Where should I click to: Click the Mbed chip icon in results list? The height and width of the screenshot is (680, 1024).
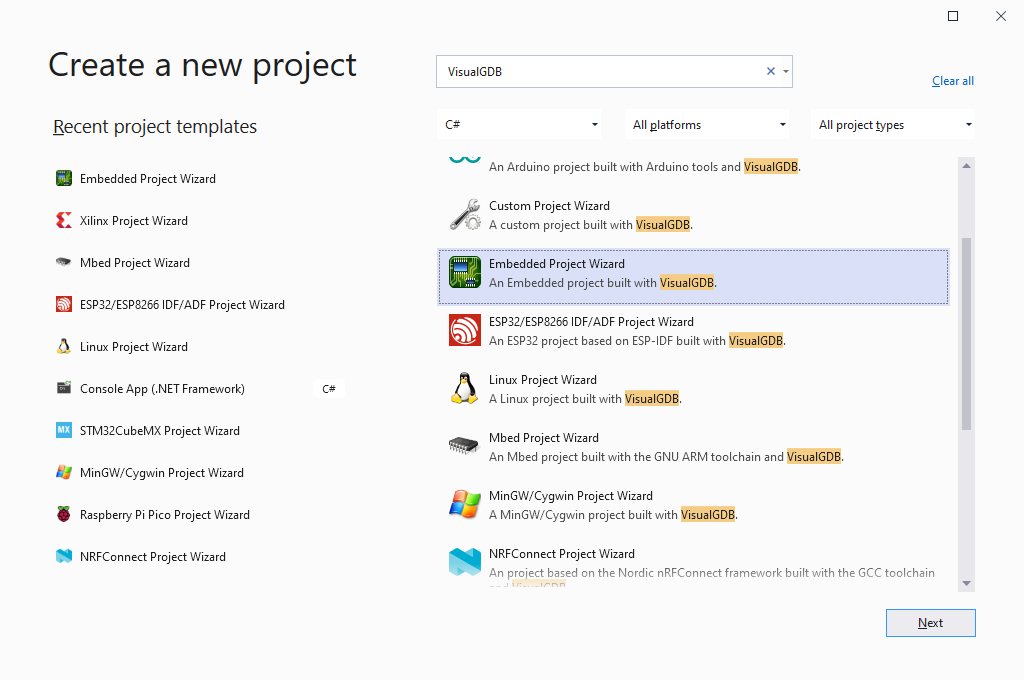point(464,446)
